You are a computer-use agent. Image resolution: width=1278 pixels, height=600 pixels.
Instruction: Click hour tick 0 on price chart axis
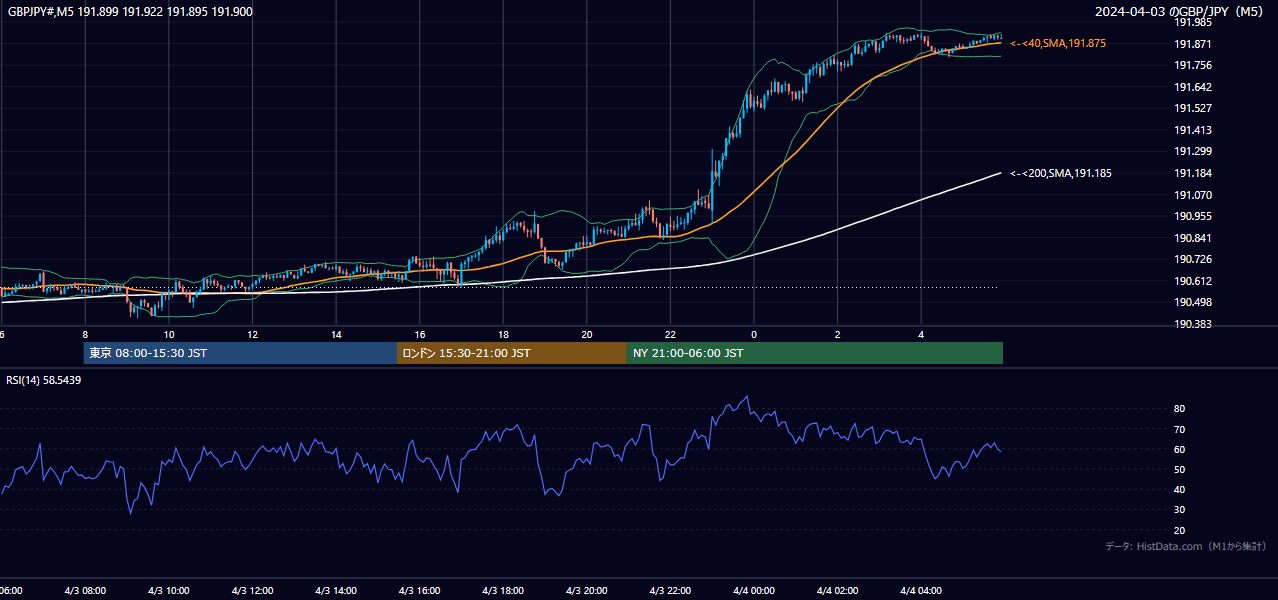[x=754, y=334]
